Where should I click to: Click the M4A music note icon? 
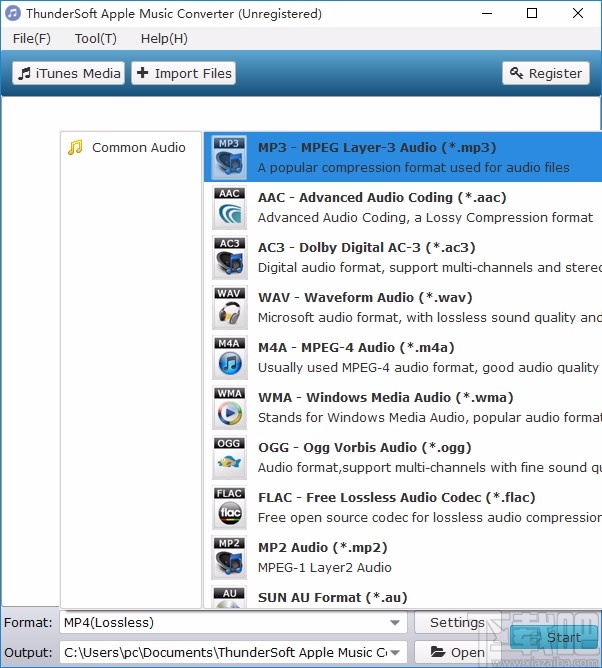(x=229, y=357)
